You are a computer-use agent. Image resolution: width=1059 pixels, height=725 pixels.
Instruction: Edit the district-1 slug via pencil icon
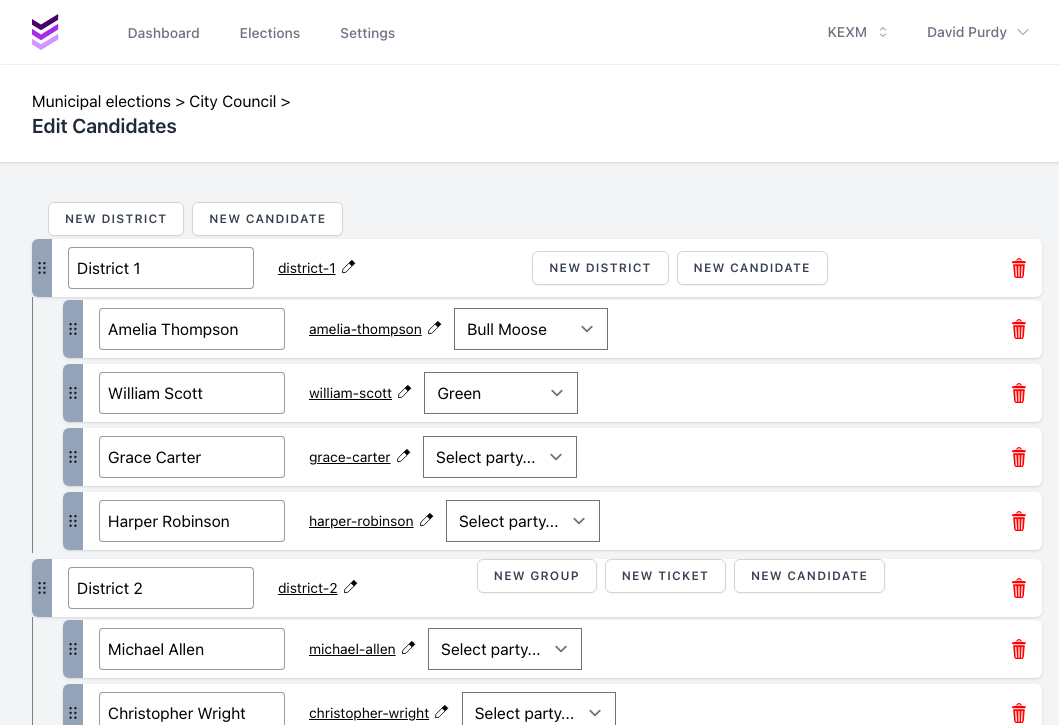[x=349, y=267]
